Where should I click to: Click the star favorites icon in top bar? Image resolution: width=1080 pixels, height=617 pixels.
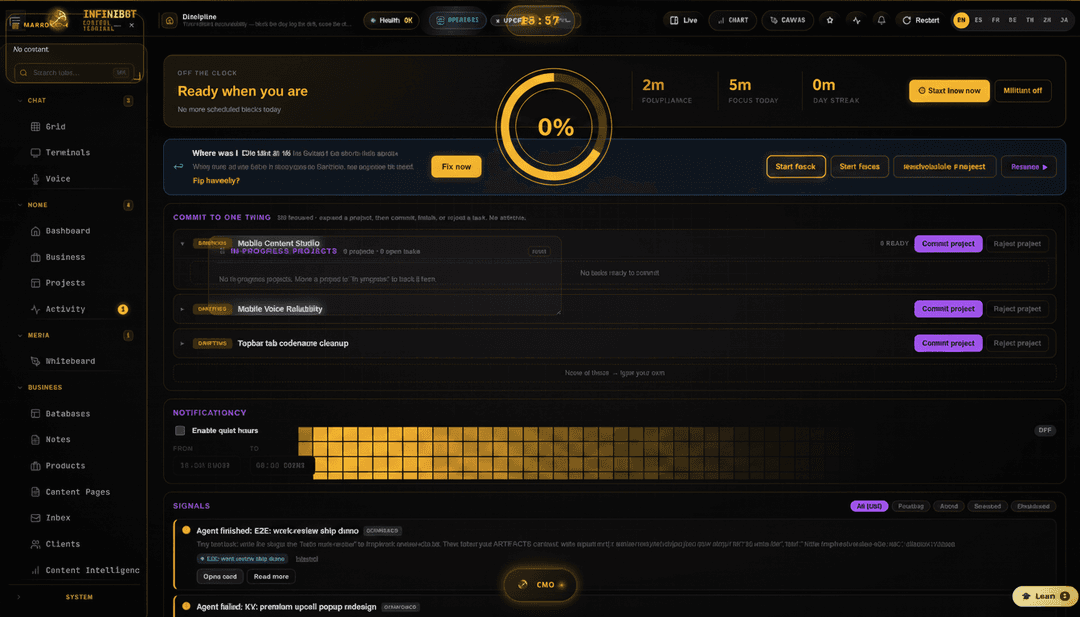830,20
